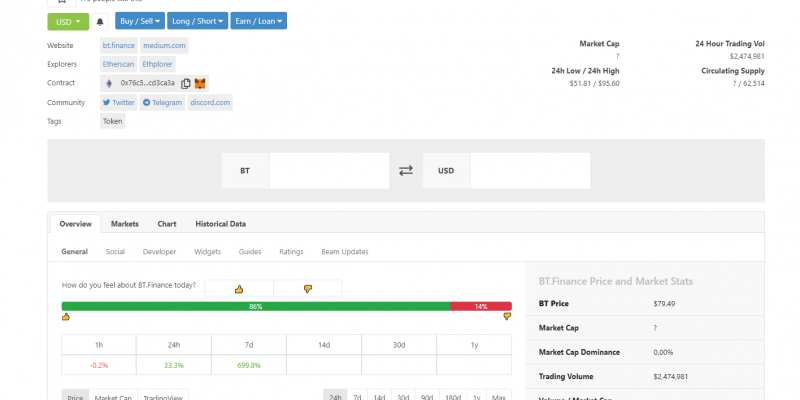Click the contract address 0x76c5...cd3ca3a
Viewport: 800px width, 400px height.
tap(147, 83)
